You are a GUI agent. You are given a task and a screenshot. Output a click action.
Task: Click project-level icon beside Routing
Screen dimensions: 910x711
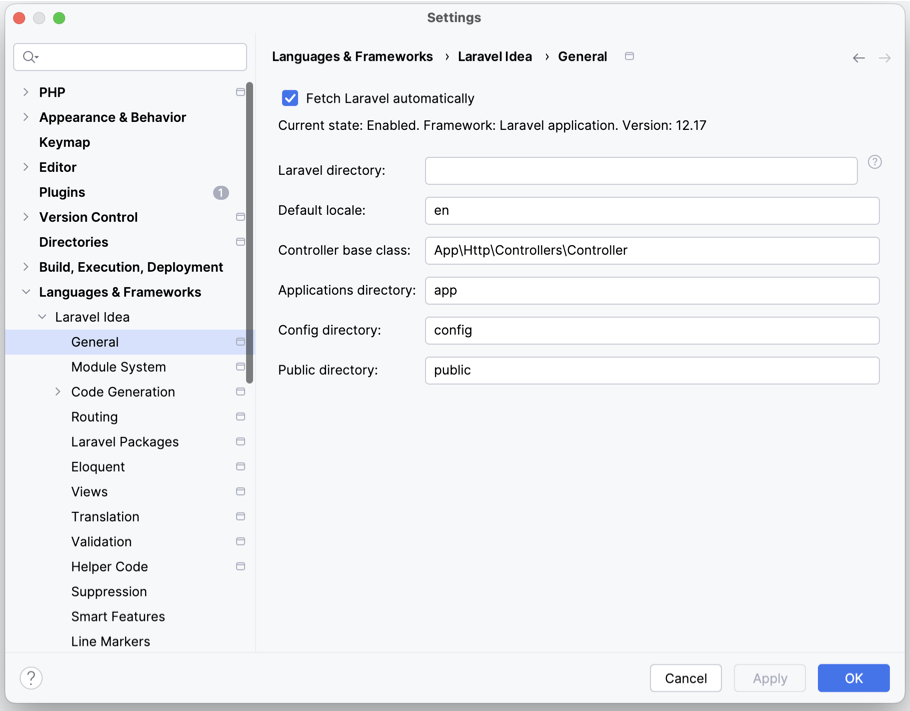(x=240, y=417)
